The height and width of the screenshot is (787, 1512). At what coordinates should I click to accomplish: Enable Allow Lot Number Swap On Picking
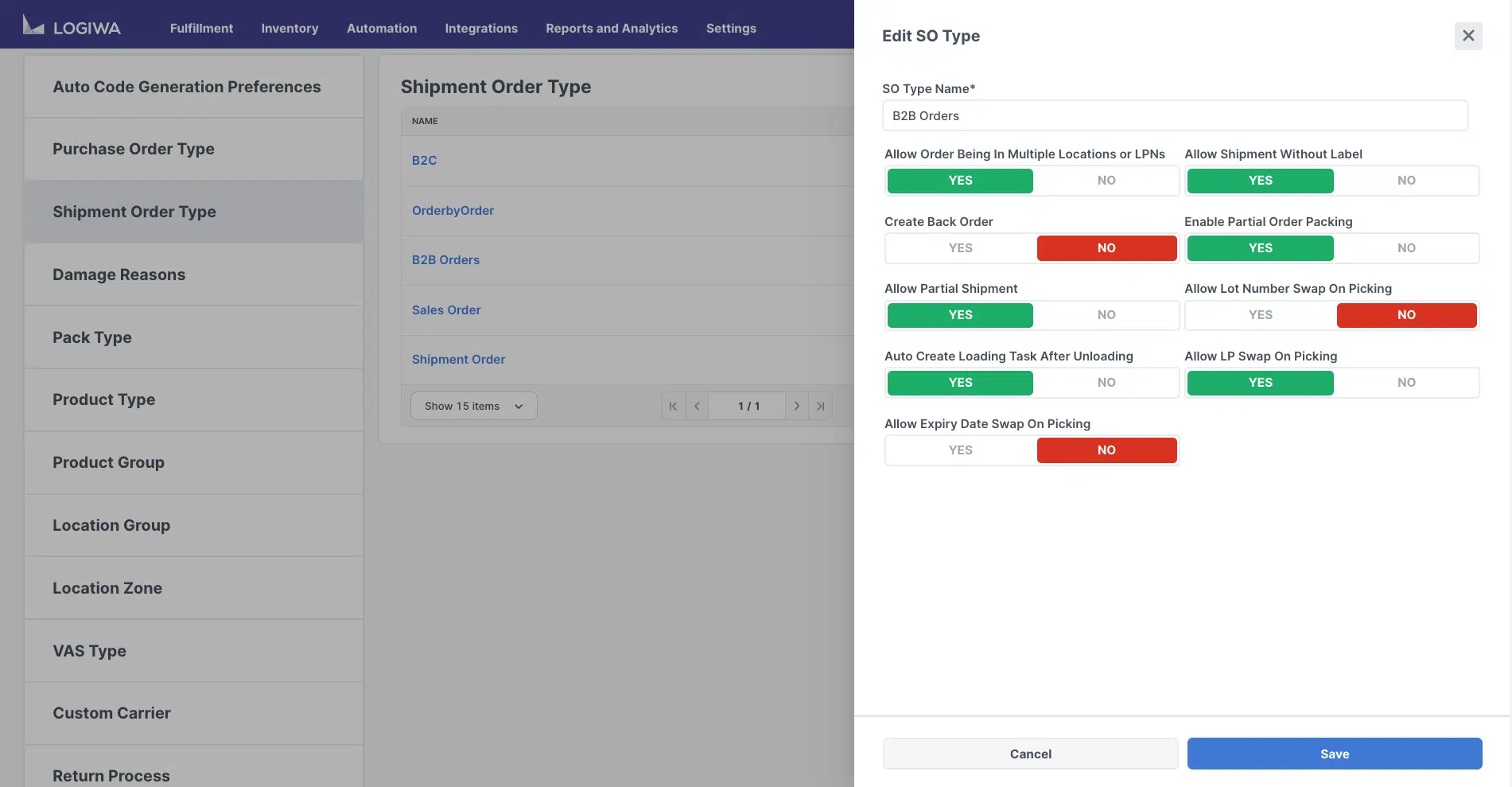point(1259,315)
